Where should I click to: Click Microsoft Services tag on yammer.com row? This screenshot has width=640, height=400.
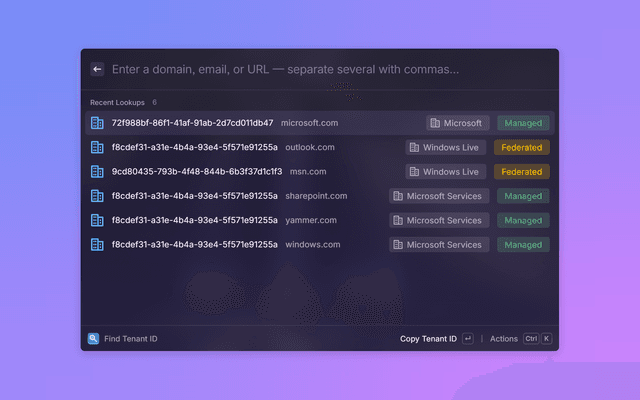point(439,220)
